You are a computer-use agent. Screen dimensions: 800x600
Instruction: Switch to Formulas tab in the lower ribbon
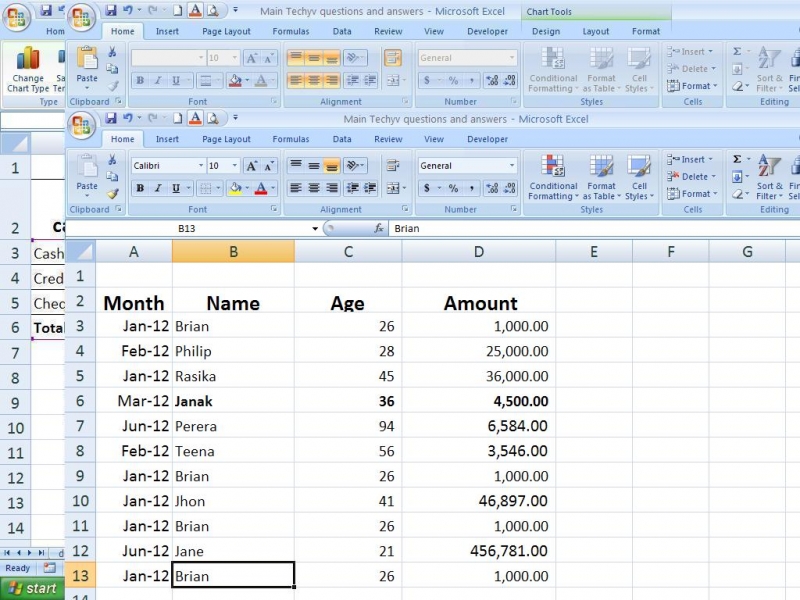point(291,139)
